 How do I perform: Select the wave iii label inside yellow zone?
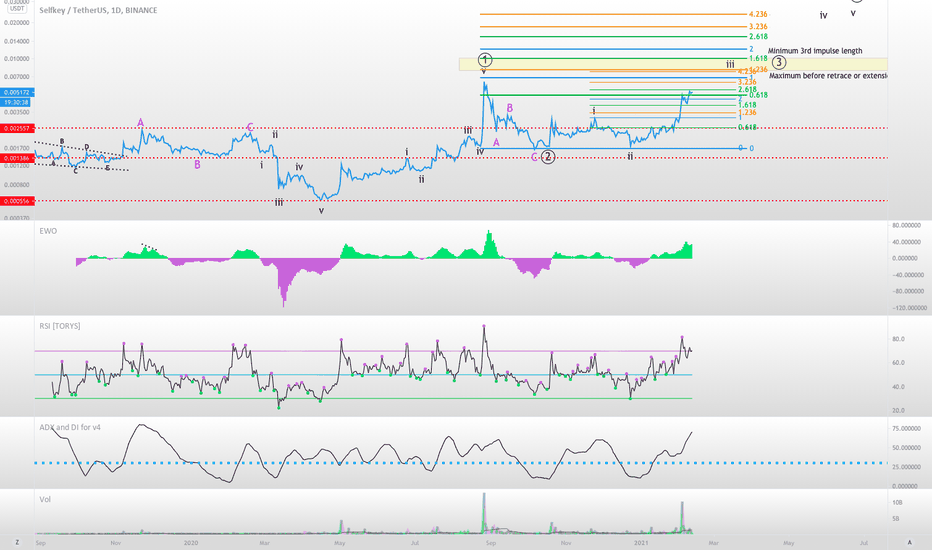[x=730, y=64]
